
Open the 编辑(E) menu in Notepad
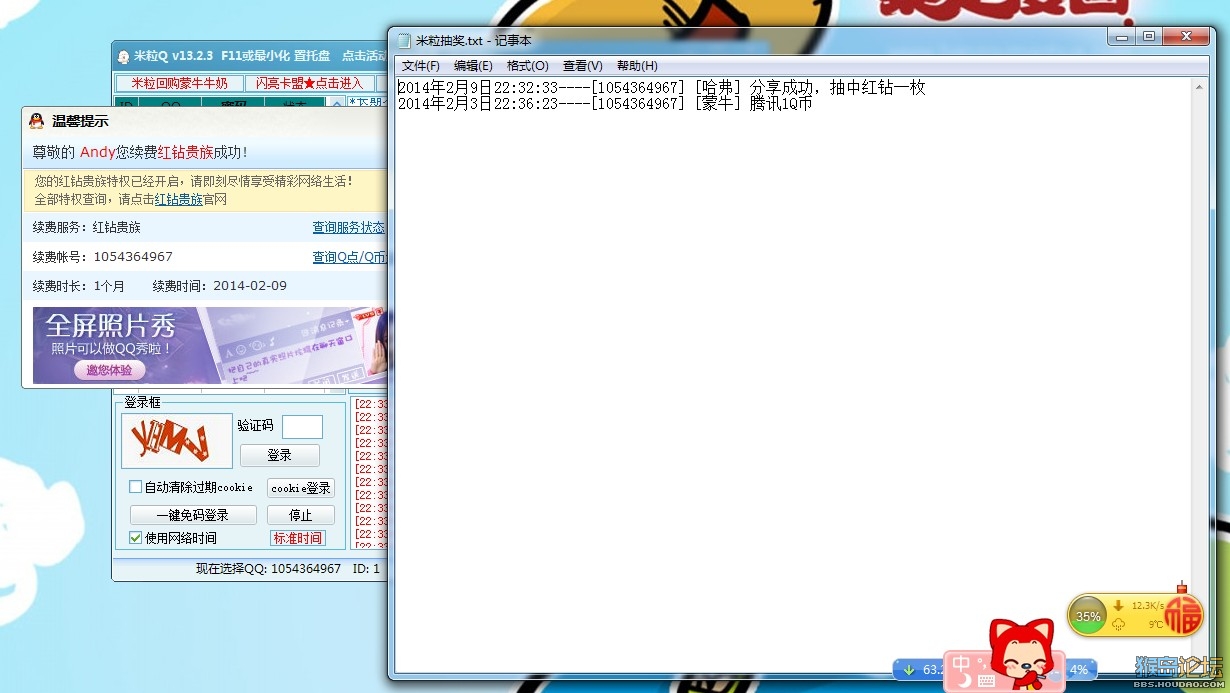click(473, 66)
